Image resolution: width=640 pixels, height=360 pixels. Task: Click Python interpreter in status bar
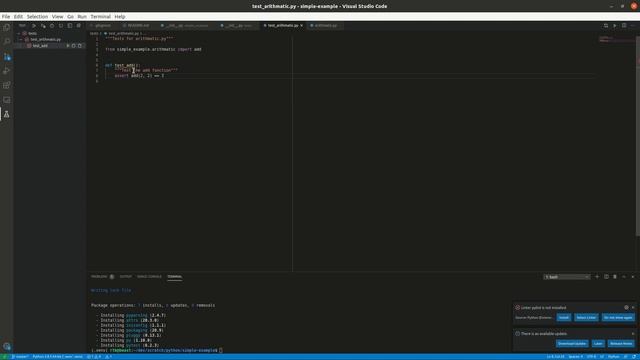[x=58, y=357]
